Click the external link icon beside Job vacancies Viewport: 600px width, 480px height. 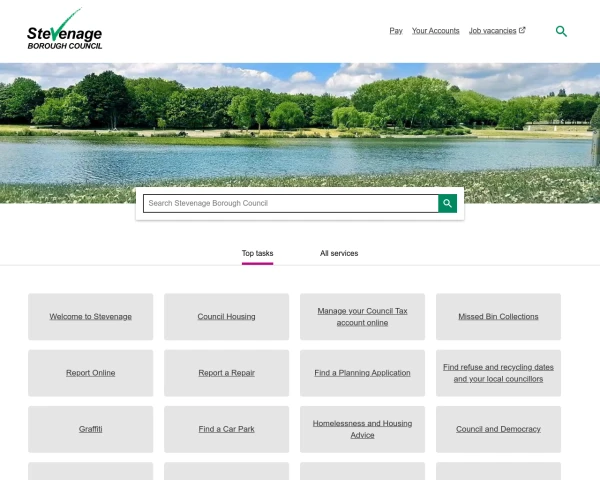click(522, 30)
